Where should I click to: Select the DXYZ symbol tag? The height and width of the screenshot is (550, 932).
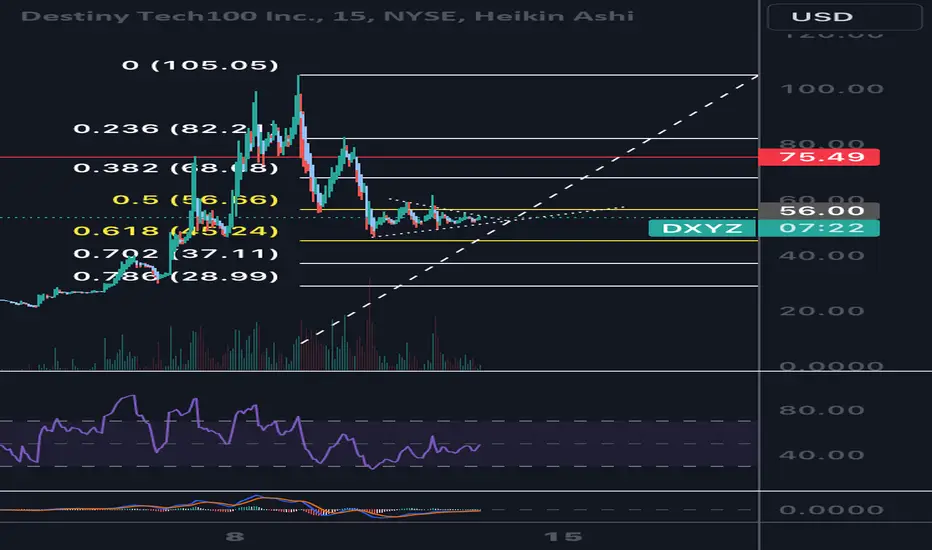point(702,228)
